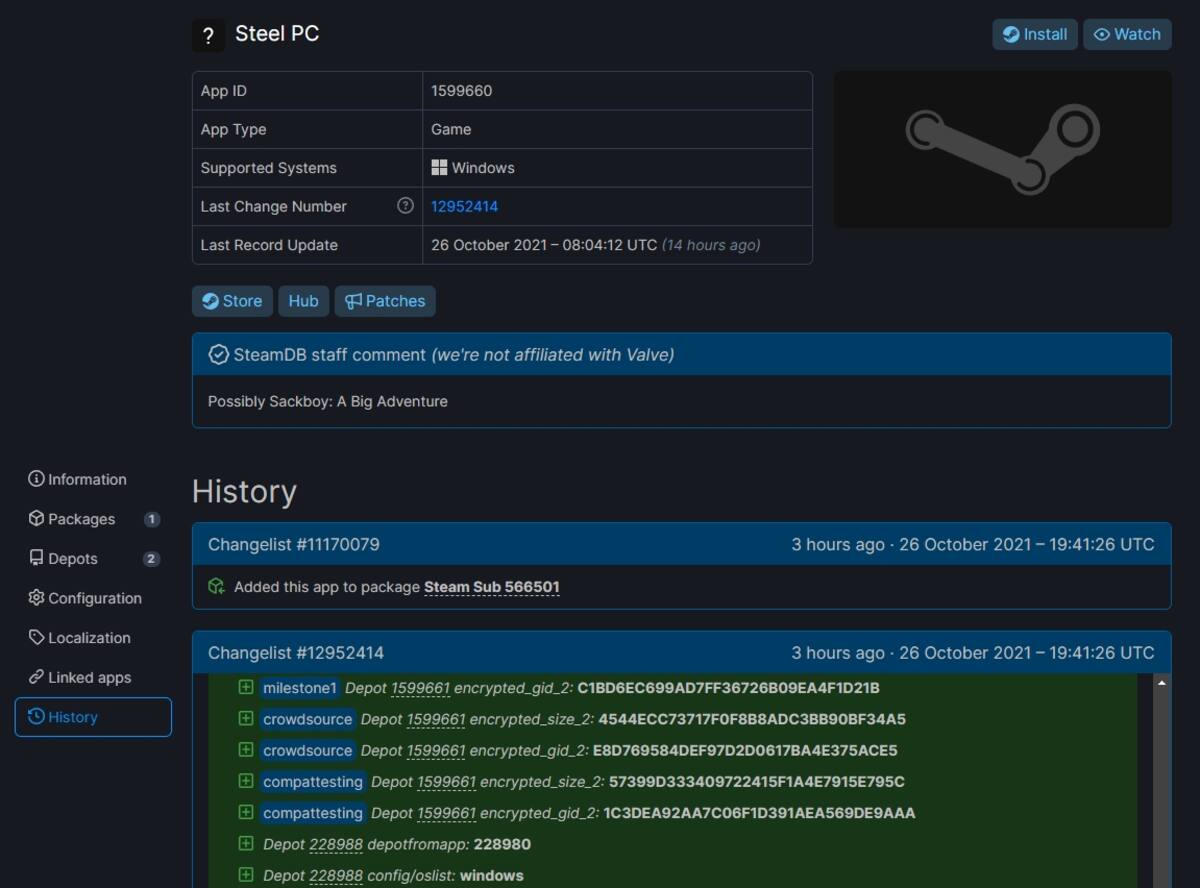The height and width of the screenshot is (888, 1200).
Task: Click crowdsource tag on encrypted_gid_2 row
Action: pyautogui.click(x=308, y=750)
